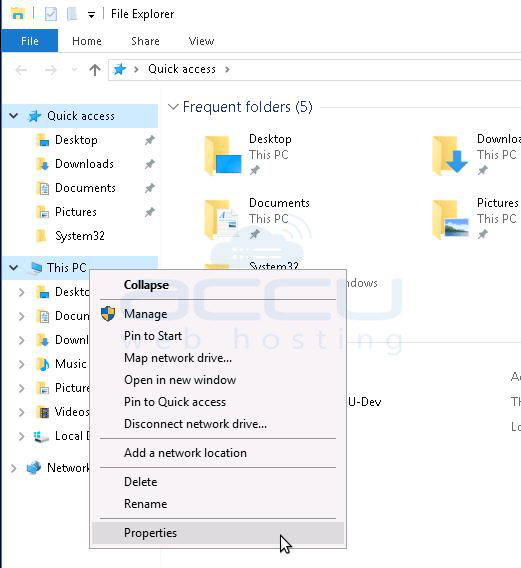
Task: Choose Open in new window
Action: pyautogui.click(x=218, y=380)
